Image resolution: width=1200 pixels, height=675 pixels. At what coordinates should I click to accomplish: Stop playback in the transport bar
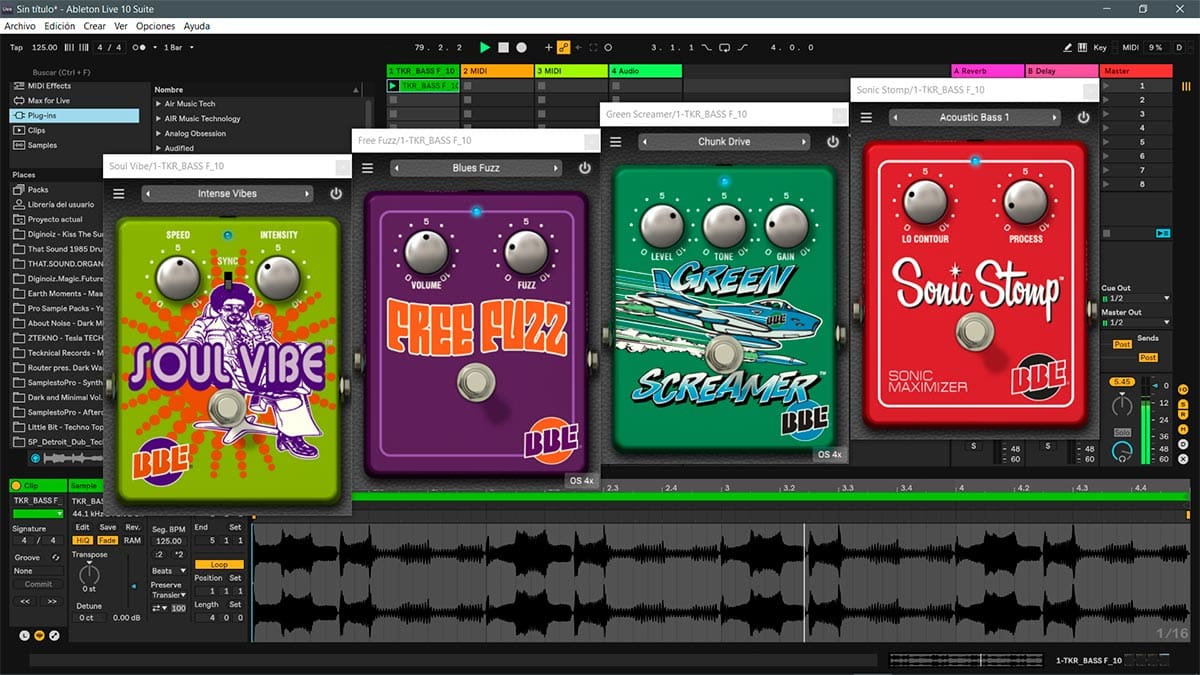(x=504, y=47)
